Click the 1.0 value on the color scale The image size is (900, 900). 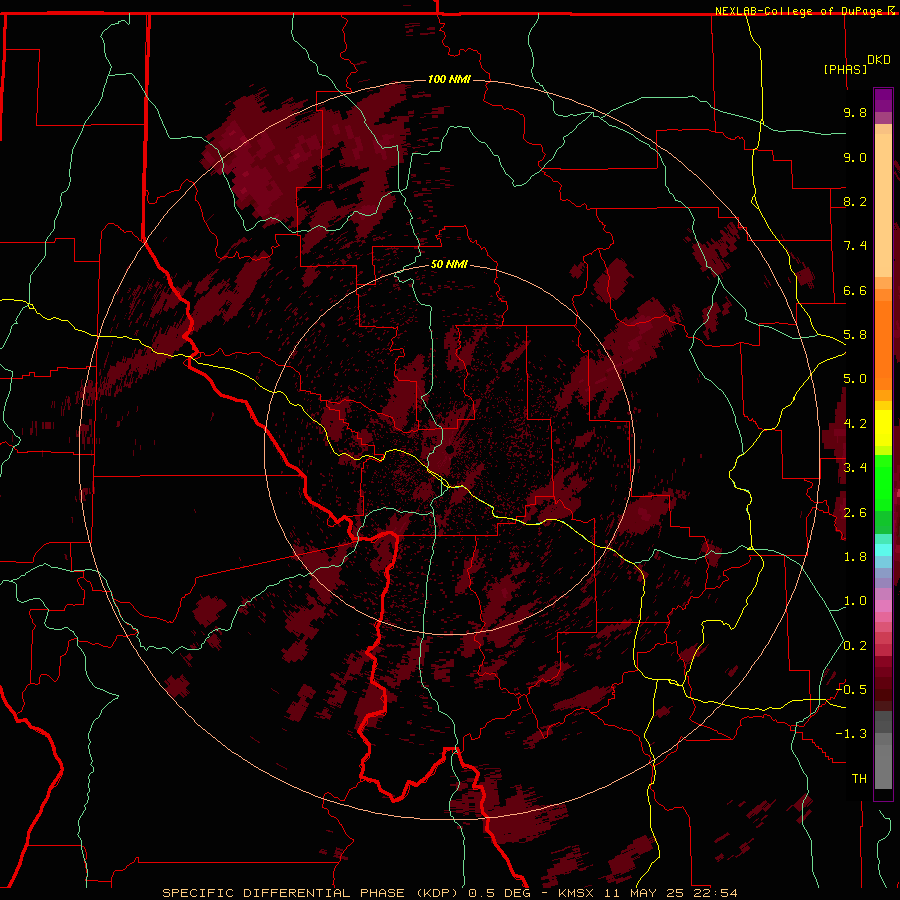(x=855, y=601)
